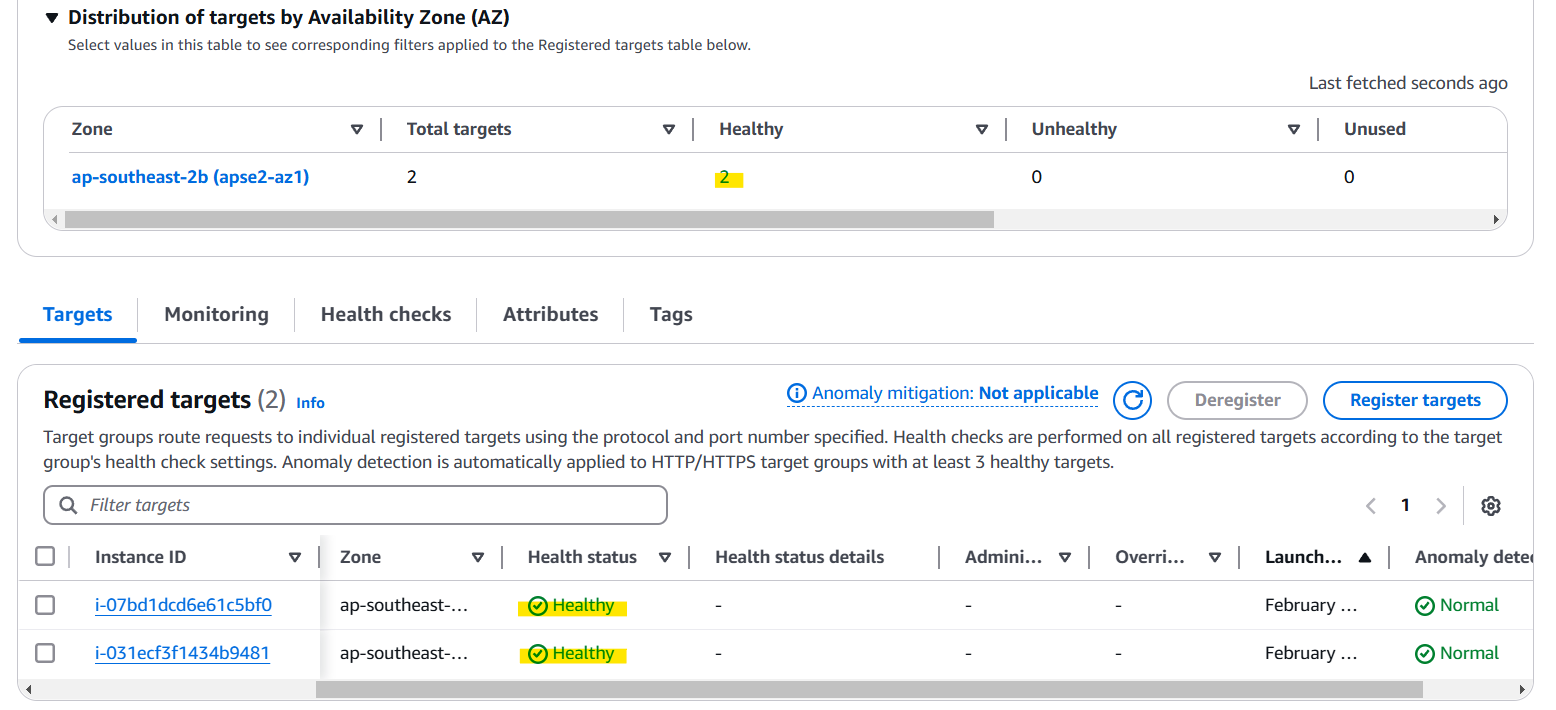The height and width of the screenshot is (710, 1556).
Task: Open the Instance ID column sort dropdown
Action: click(295, 558)
